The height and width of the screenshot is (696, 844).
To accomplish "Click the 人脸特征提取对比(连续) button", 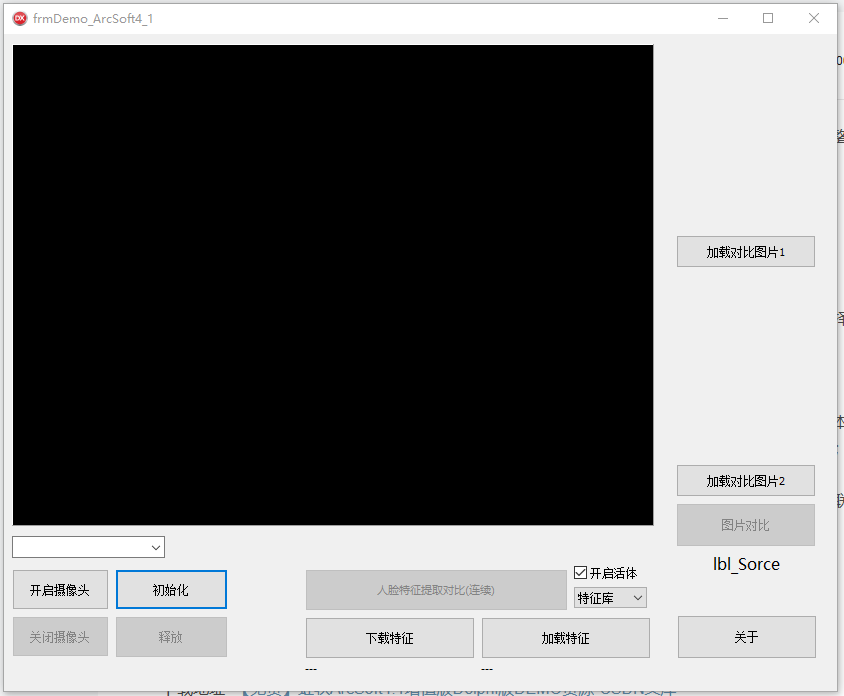I will pyautogui.click(x=437, y=590).
